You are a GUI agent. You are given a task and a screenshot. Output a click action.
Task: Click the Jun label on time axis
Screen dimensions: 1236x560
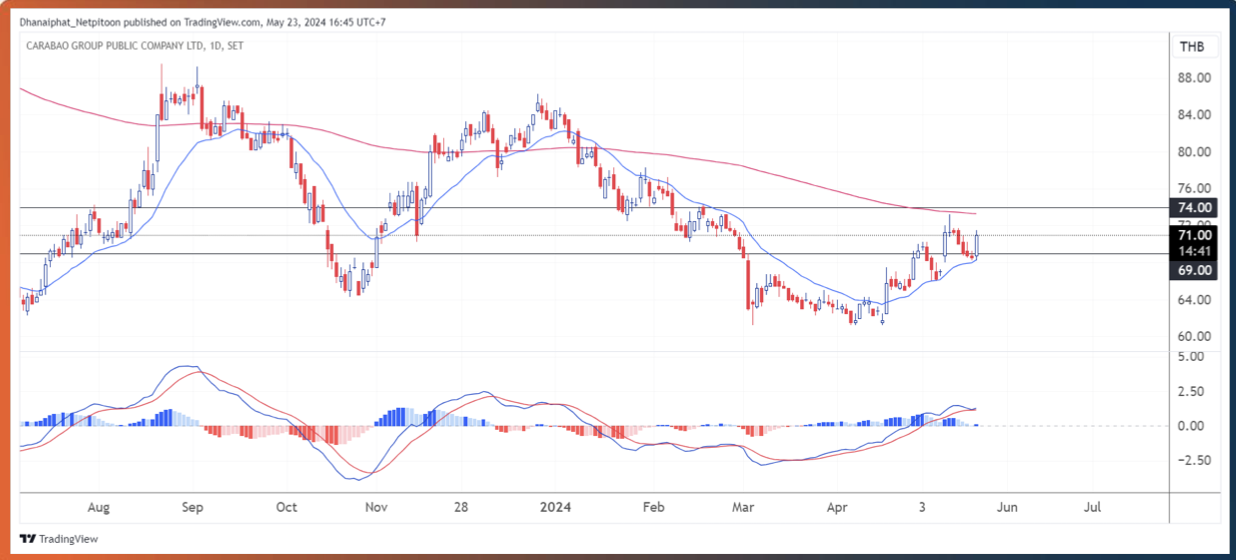click(1007, 507)
